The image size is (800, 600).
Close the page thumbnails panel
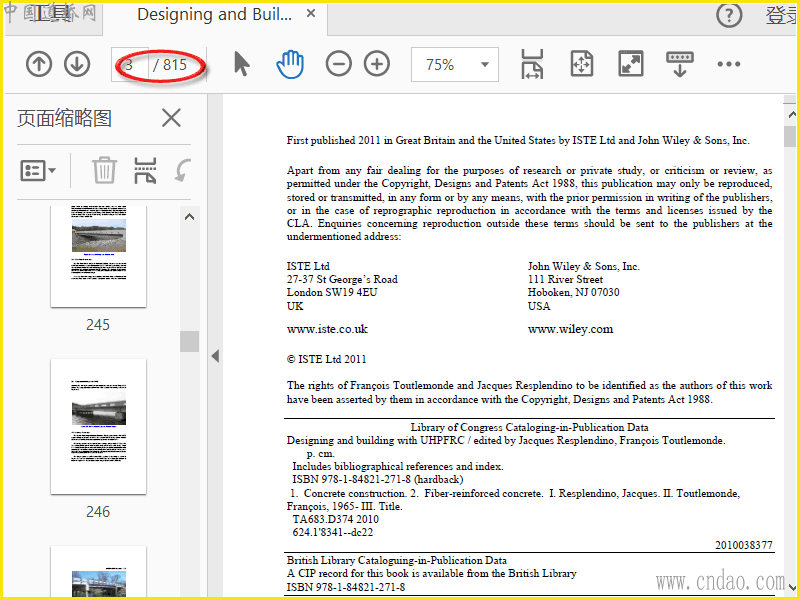(171, 118)
